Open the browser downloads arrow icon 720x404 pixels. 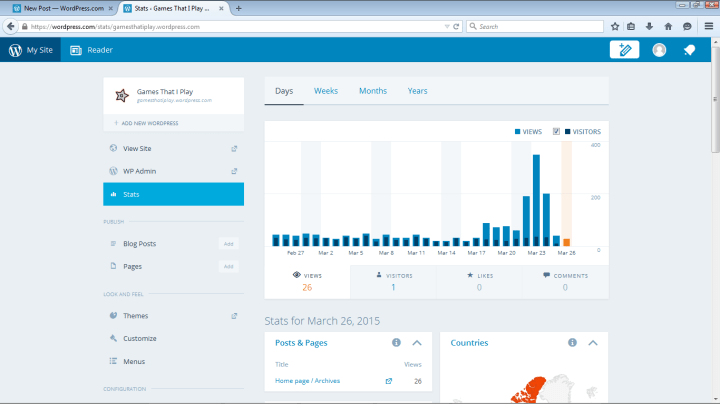(x=649, y=27)
